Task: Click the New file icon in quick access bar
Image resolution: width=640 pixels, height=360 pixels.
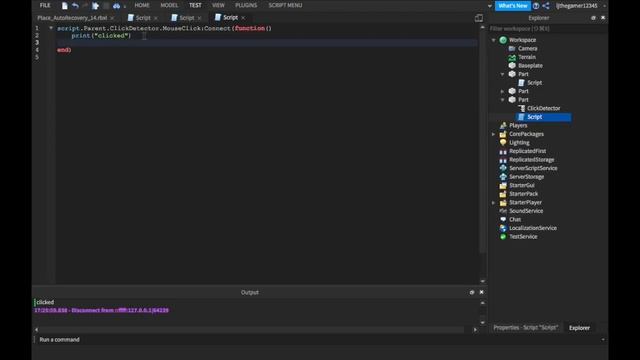Action: click(x=64, y=6)
